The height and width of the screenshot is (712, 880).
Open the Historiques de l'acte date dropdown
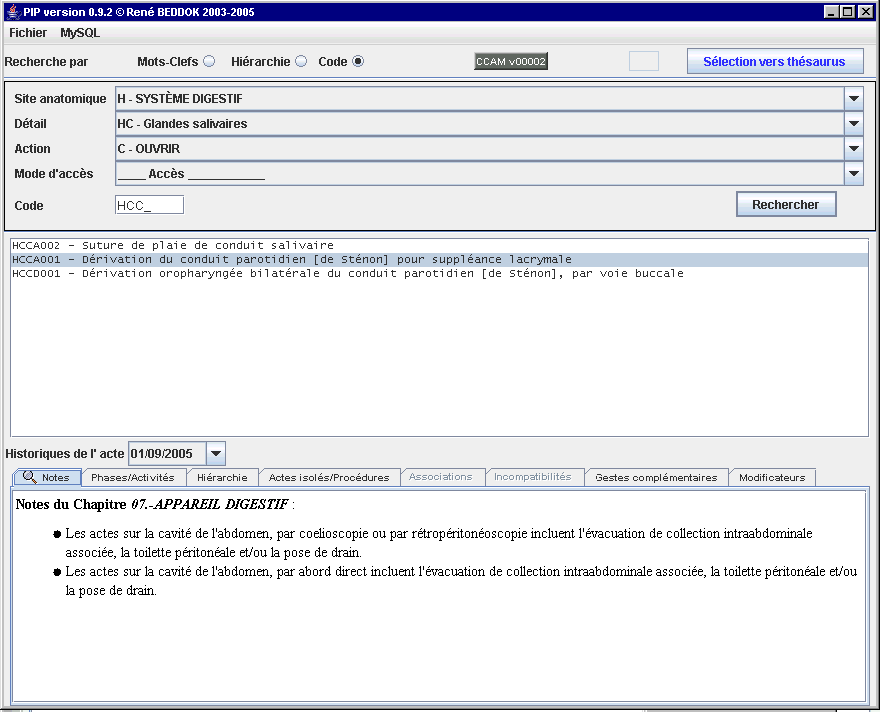pos(216,453)
